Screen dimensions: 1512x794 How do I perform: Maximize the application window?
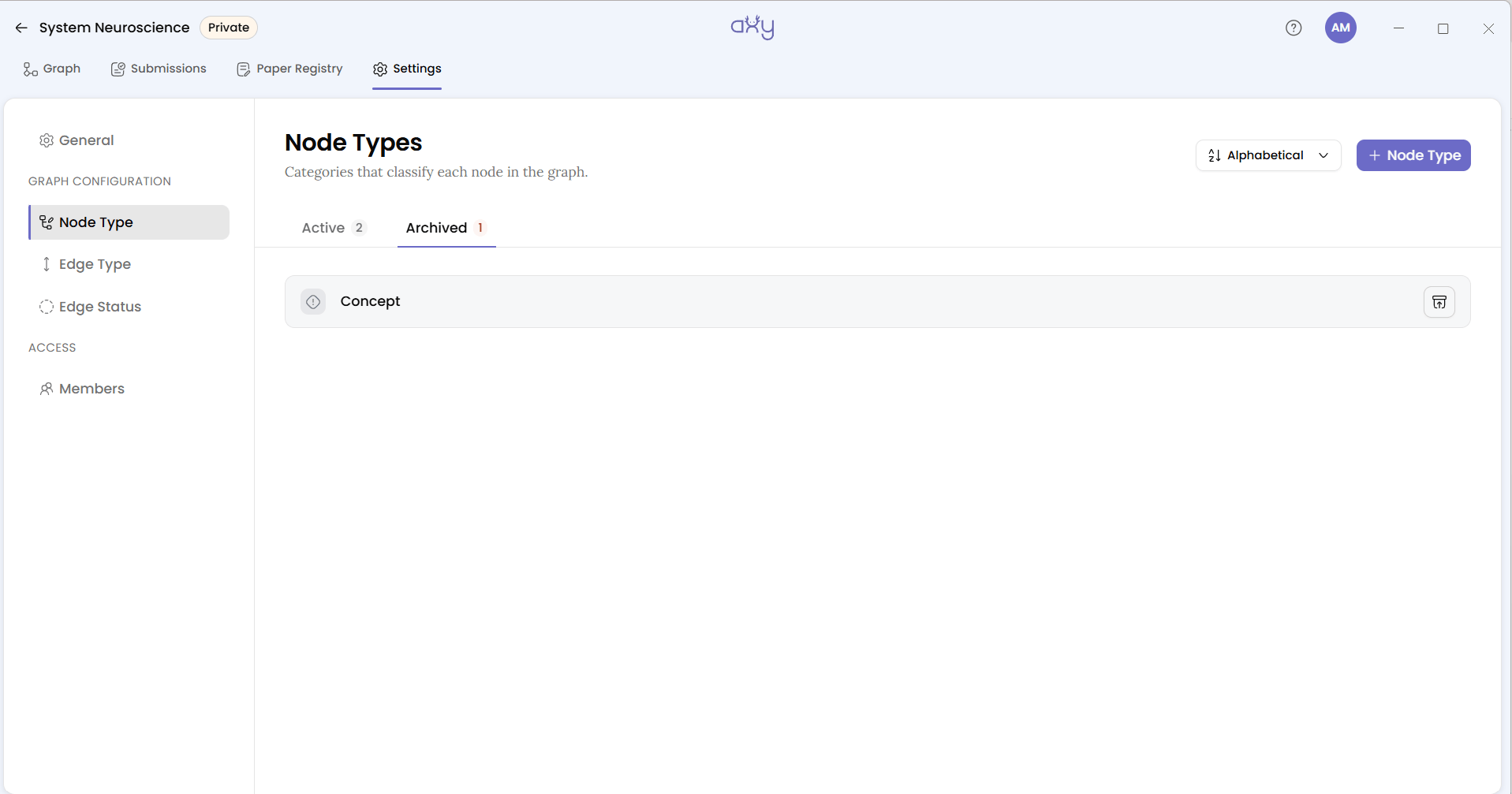pos(1443,28)
